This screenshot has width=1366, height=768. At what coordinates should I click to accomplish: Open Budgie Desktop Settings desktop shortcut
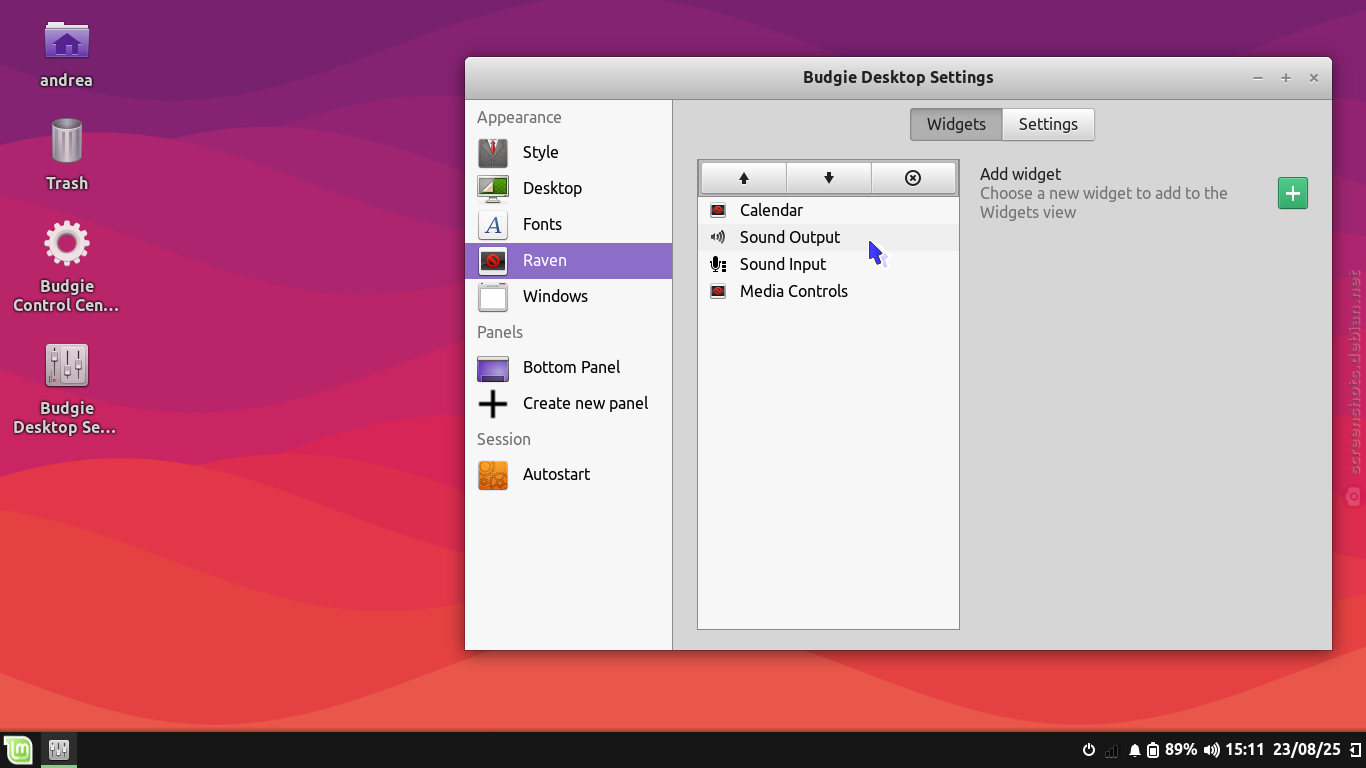[66, 389]
